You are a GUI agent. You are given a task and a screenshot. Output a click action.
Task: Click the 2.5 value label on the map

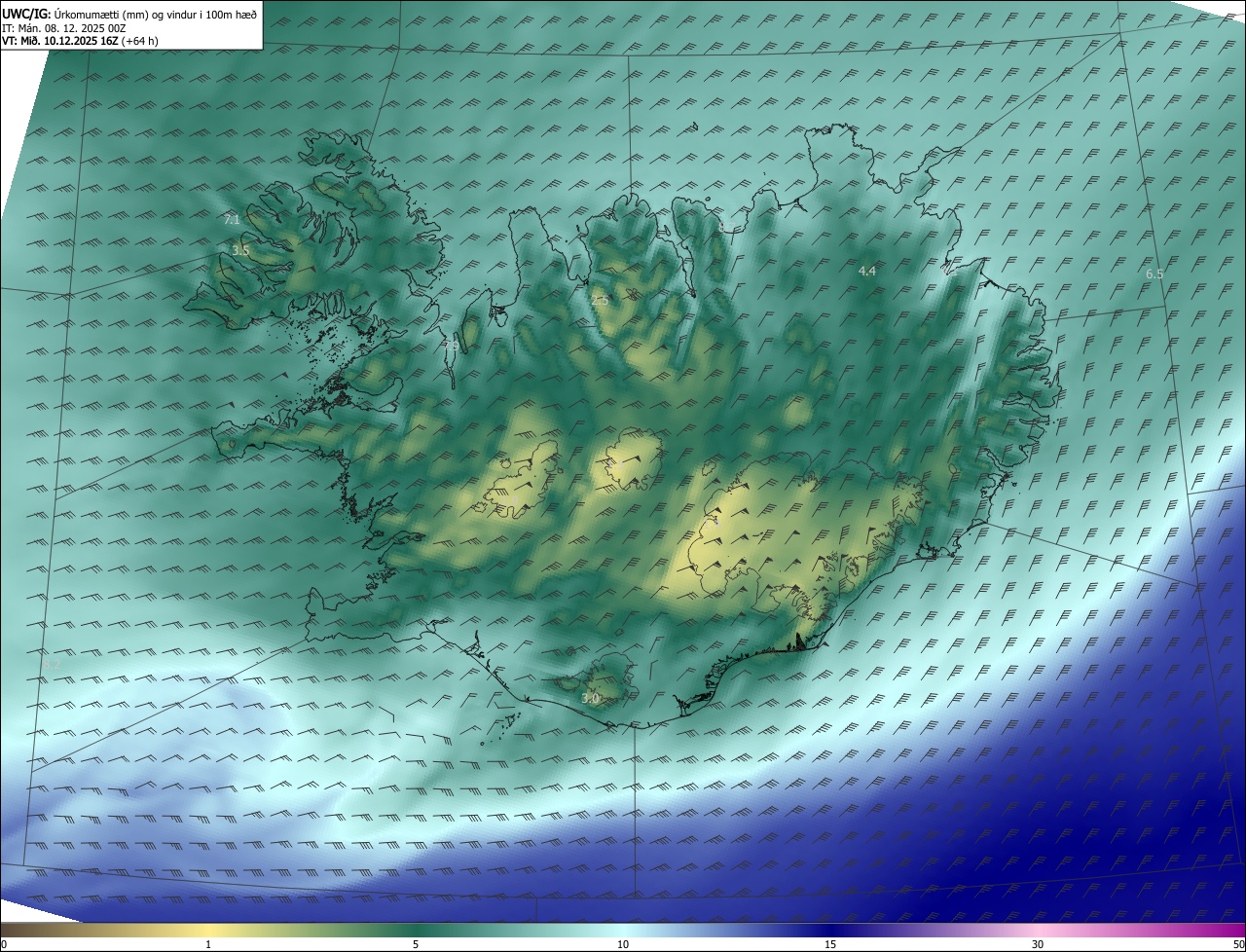(x=600, y=301)
